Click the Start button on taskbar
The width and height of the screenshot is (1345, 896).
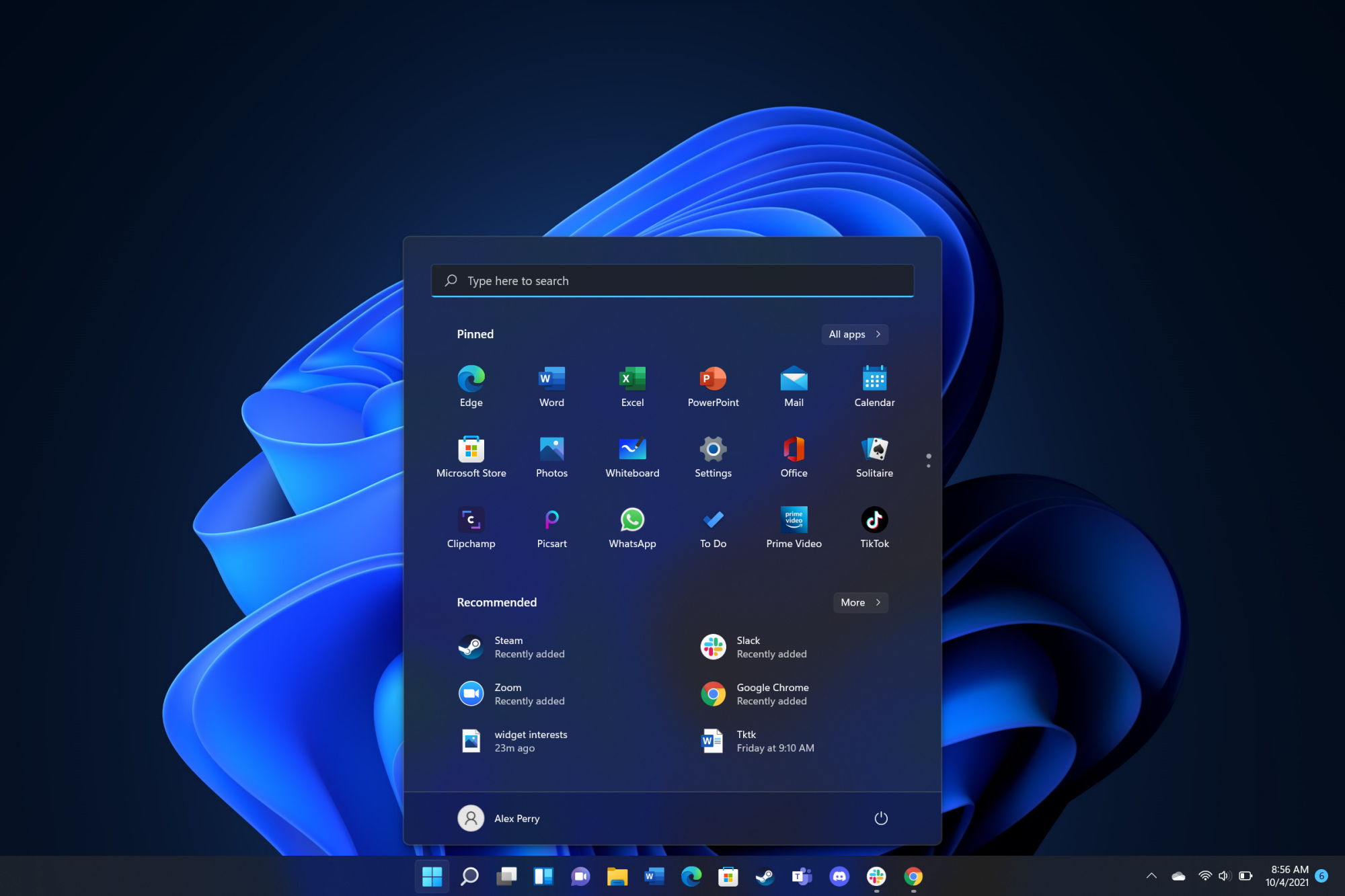(432, 877)
